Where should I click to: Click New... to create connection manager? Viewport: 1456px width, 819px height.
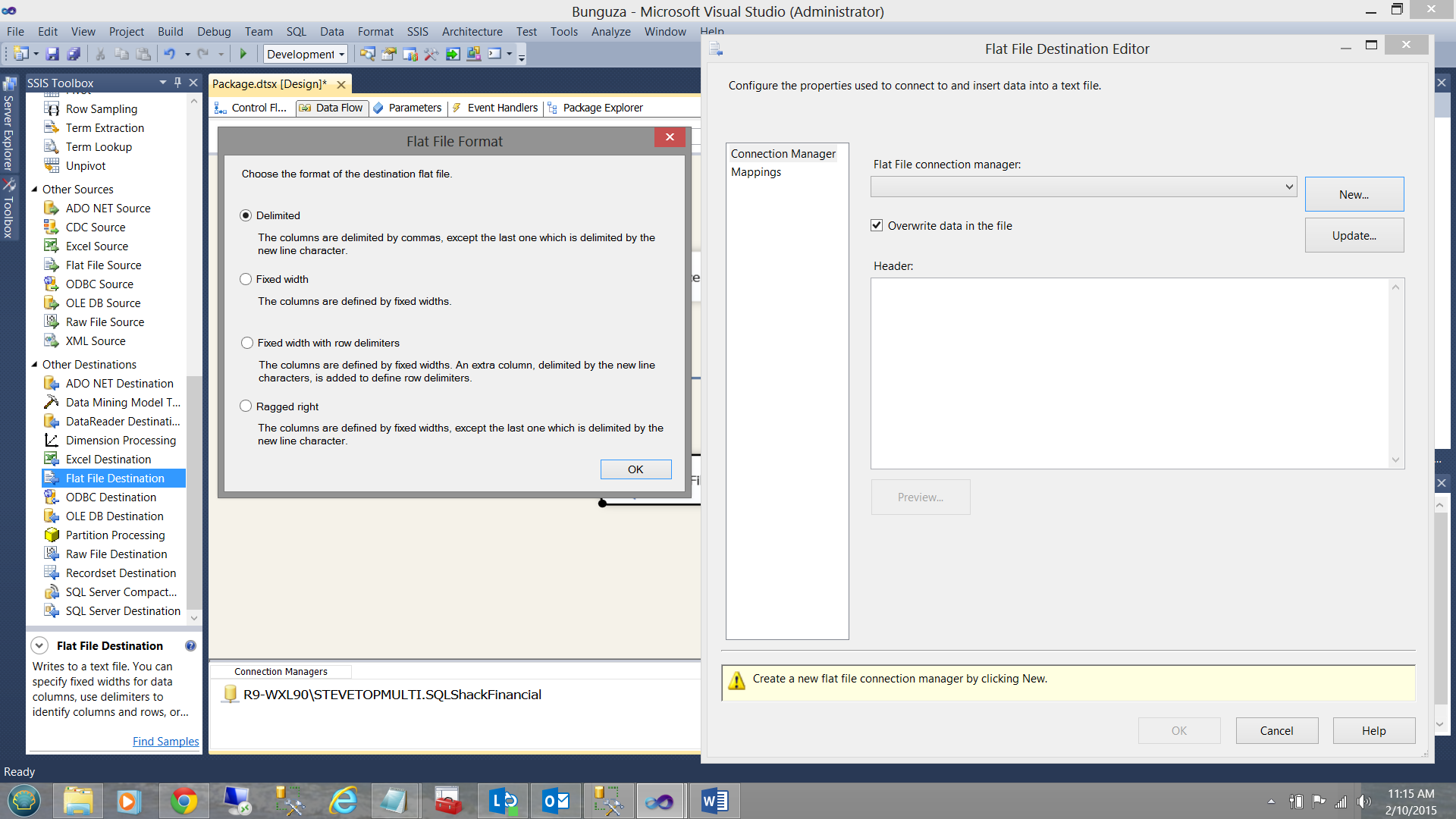point(1354,195)
